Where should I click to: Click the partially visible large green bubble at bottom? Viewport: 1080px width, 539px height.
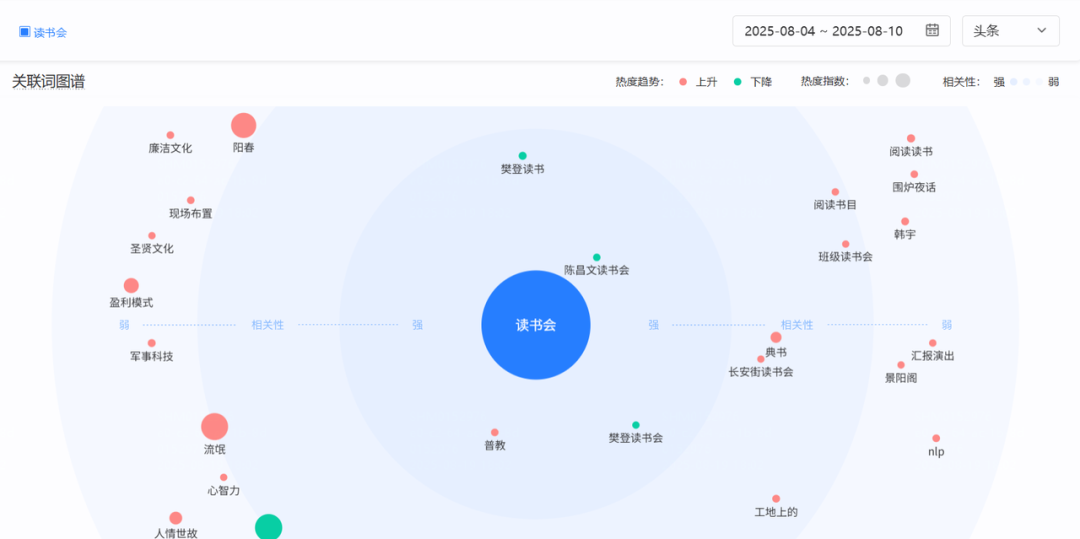coord(269,527)
